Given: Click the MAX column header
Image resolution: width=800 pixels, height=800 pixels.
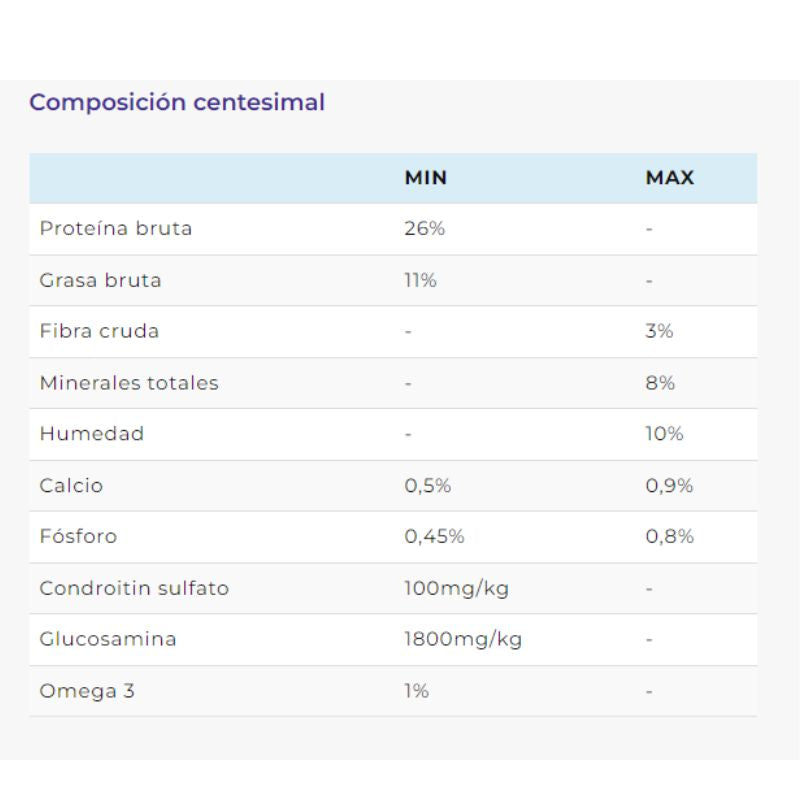Looking at the screenshot, I should pyautogui.click(x=669, y=178).
